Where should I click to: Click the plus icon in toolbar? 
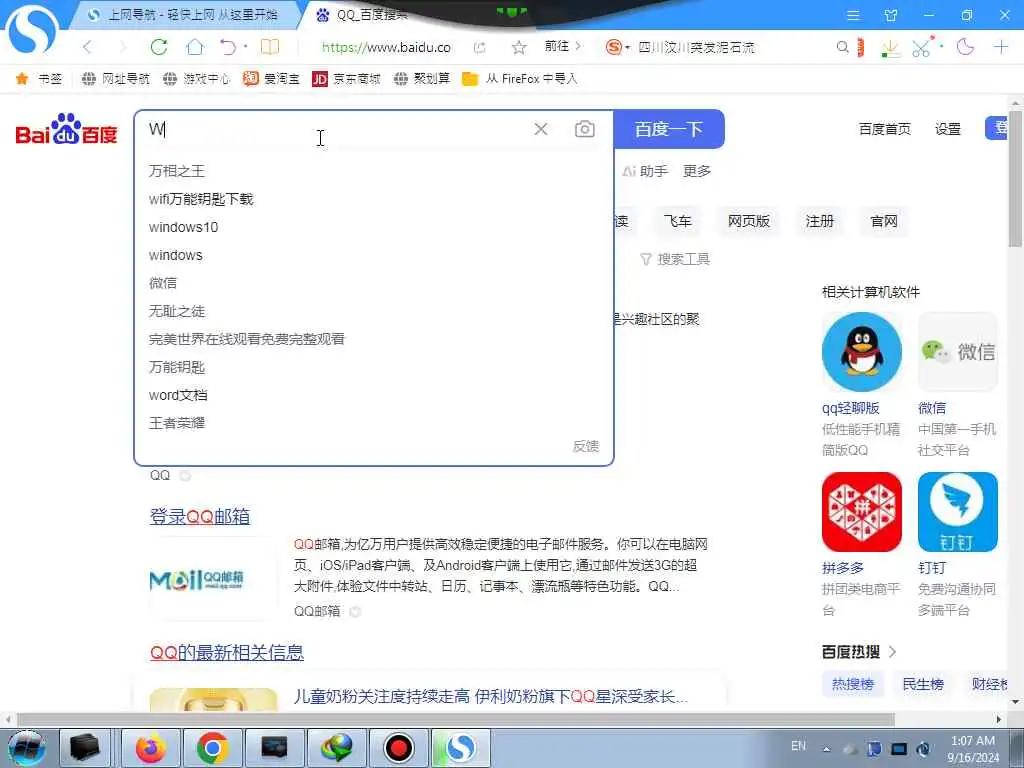click(1000, 47)
